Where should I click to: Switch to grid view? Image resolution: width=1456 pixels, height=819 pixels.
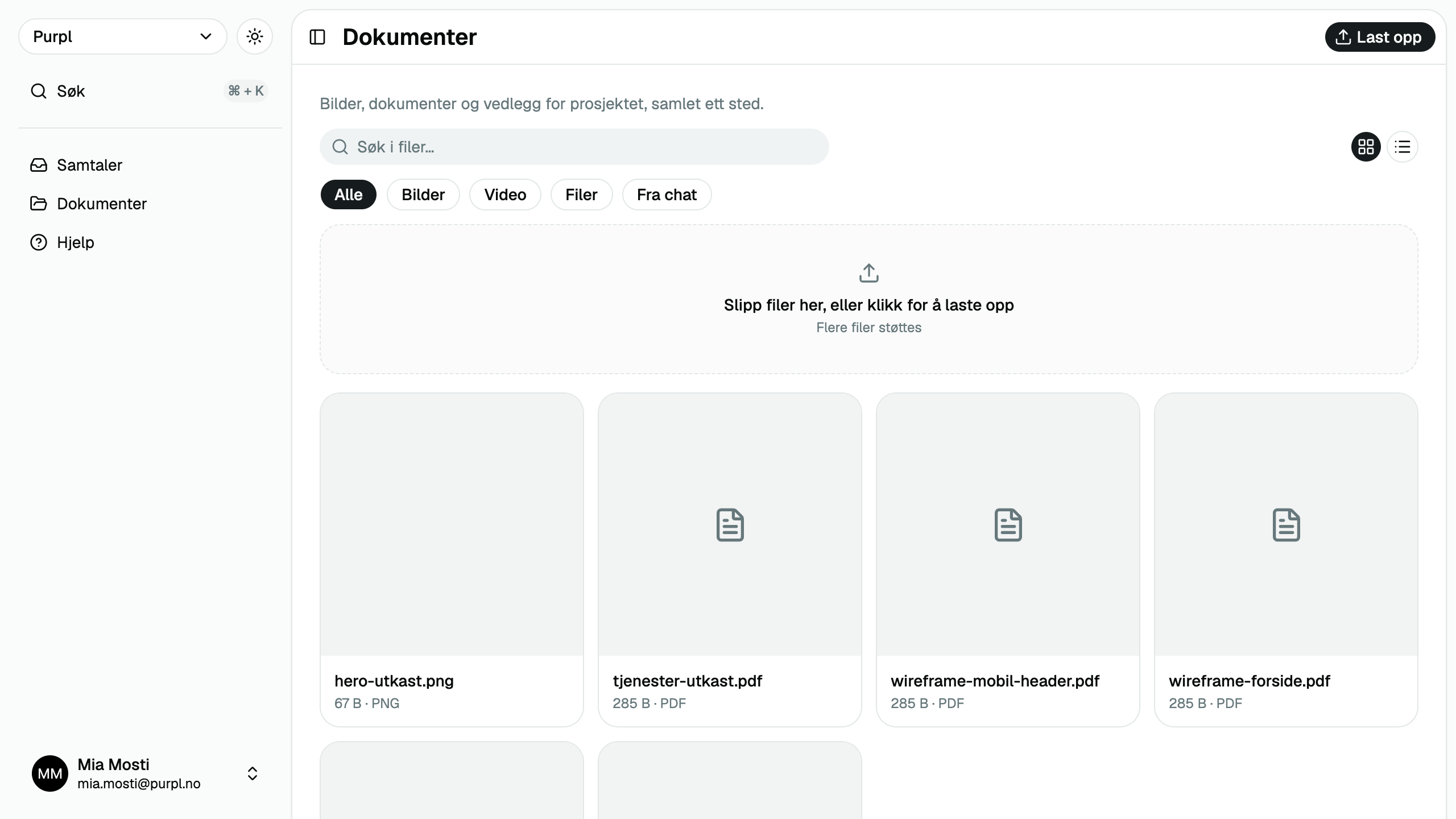pyautogui.click(x=1366, y=147)
